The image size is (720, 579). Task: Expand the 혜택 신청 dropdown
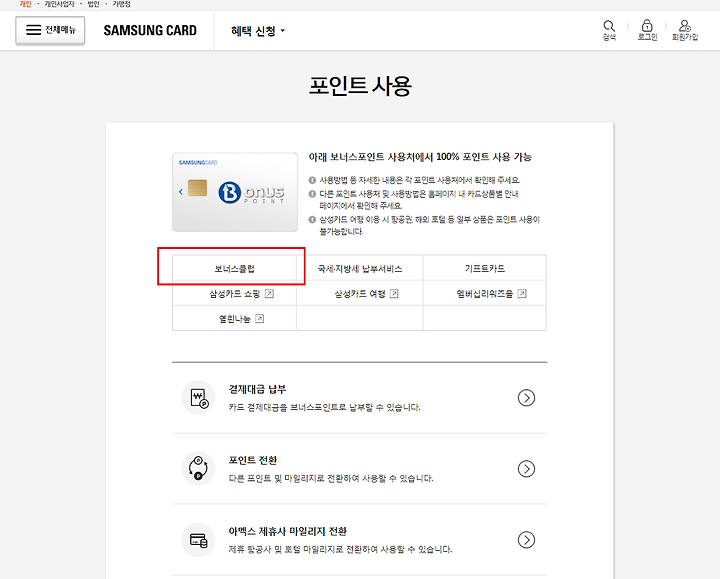(258, 31)
